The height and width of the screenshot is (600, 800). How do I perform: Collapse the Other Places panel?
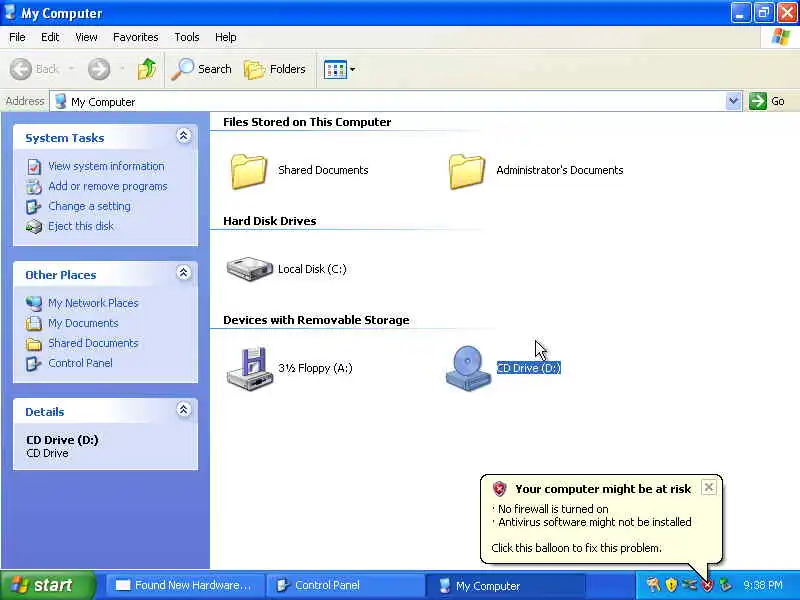184,273
